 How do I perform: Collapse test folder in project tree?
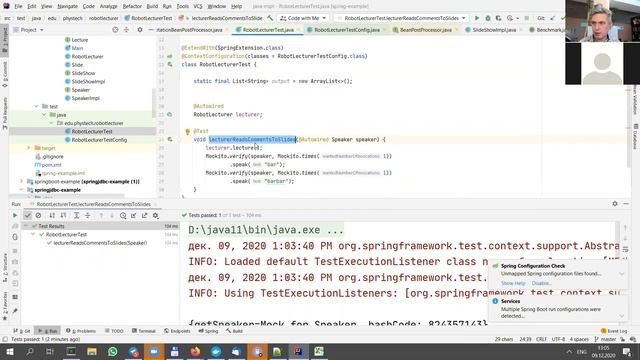[36, 107]
